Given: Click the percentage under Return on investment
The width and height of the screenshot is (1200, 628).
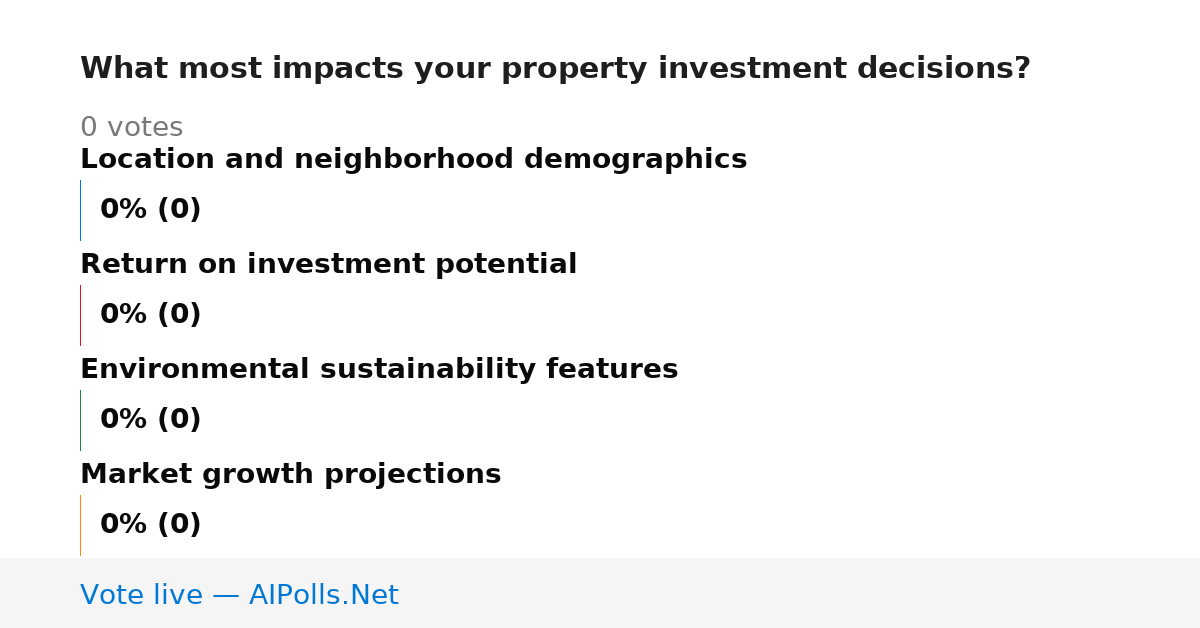Looking at the screenshot, I should (x=150, y=315).
